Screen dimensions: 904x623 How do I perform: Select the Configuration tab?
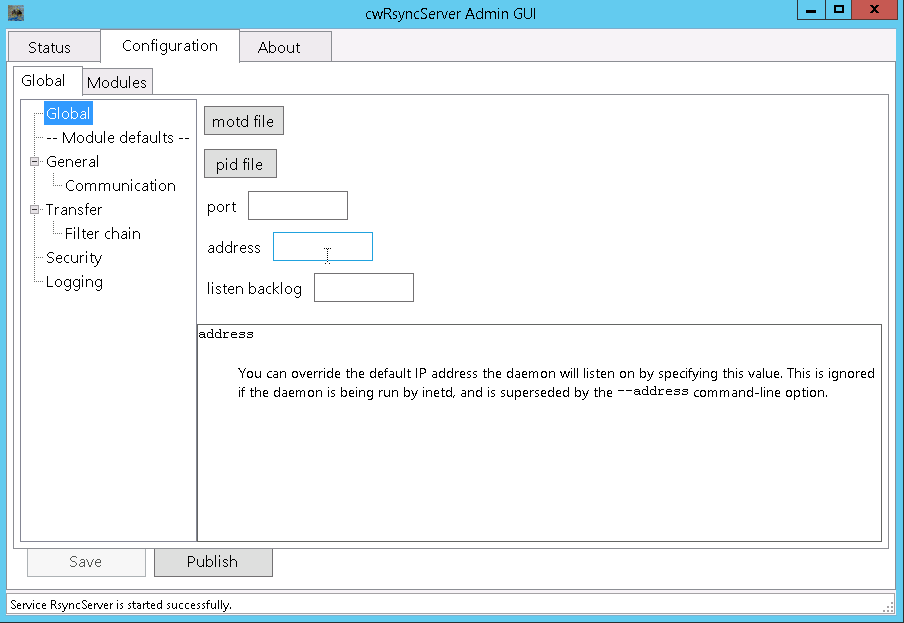(168, 45)
